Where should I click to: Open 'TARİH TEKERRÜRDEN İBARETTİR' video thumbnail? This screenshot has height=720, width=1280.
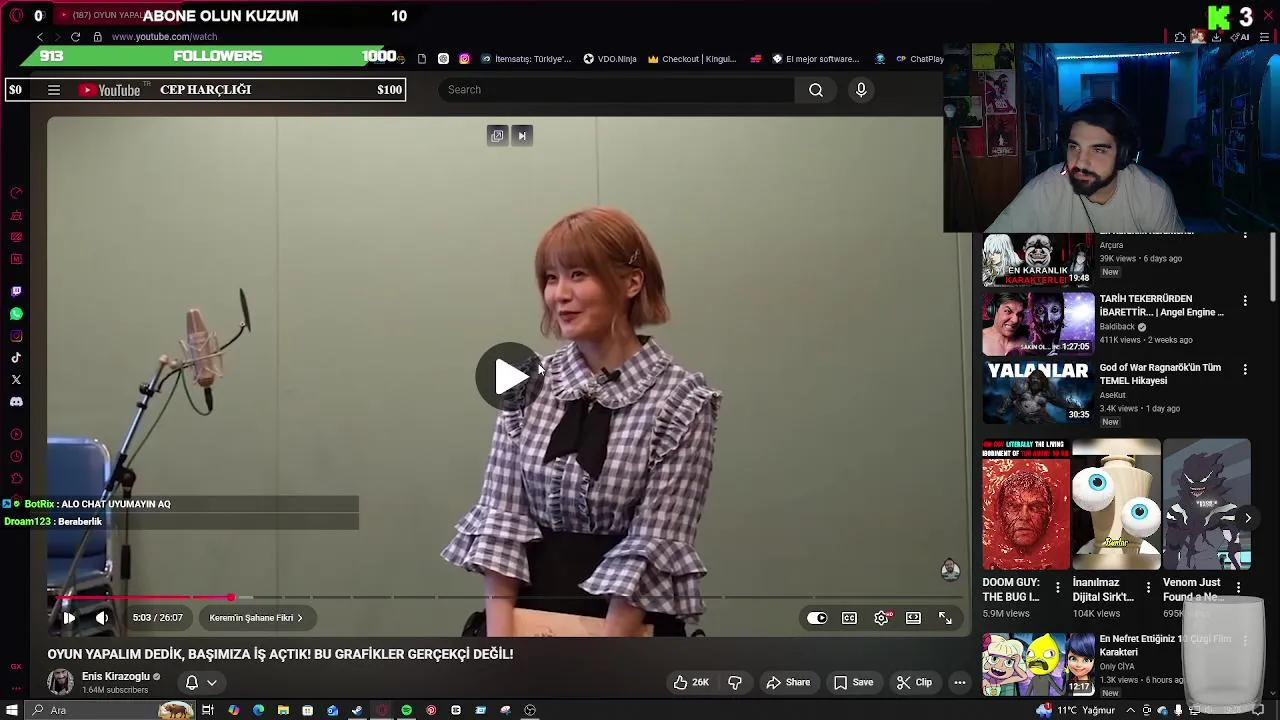click(1038, 324)
